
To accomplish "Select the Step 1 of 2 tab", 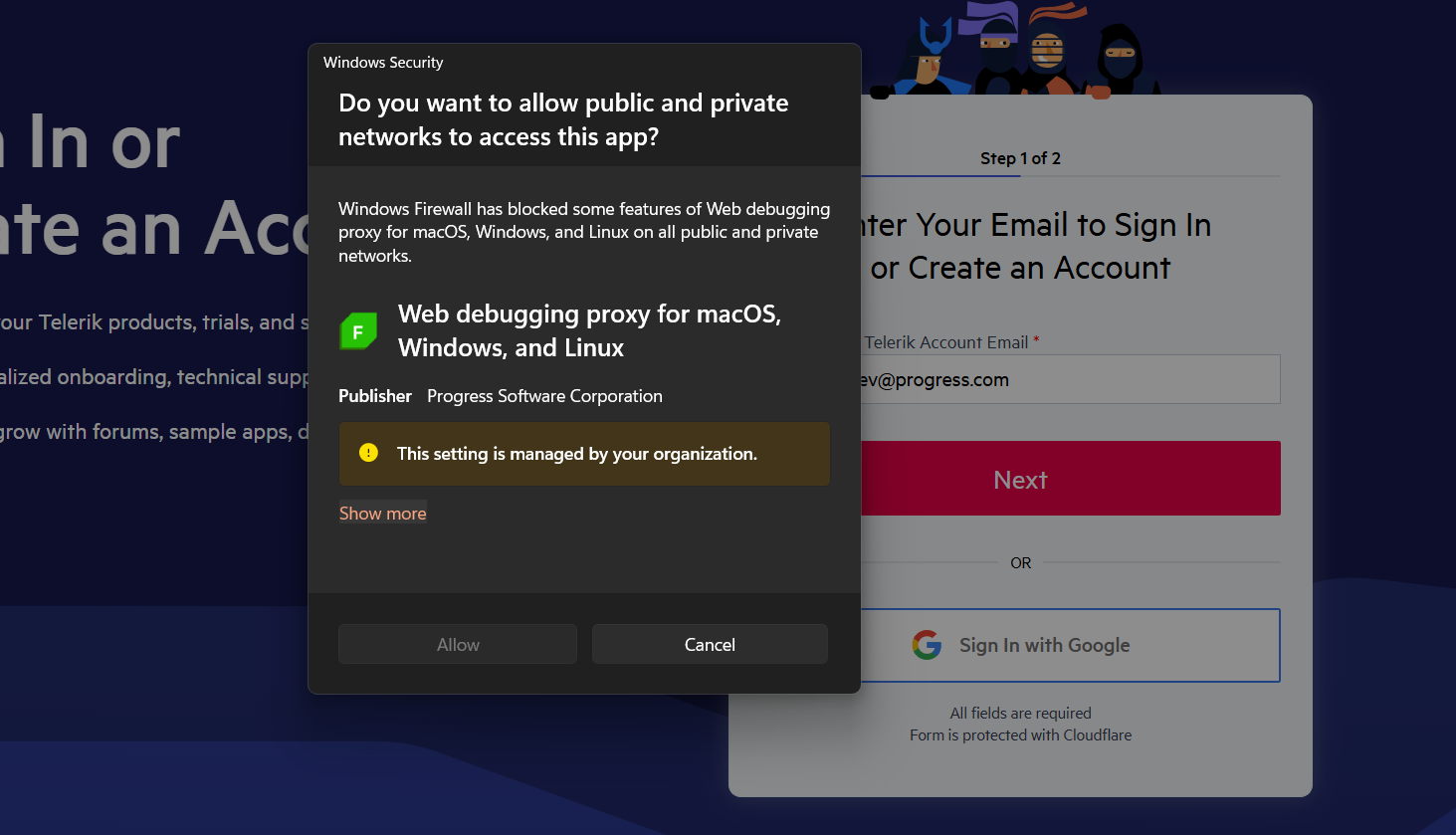I will (x=1020, y=158).
